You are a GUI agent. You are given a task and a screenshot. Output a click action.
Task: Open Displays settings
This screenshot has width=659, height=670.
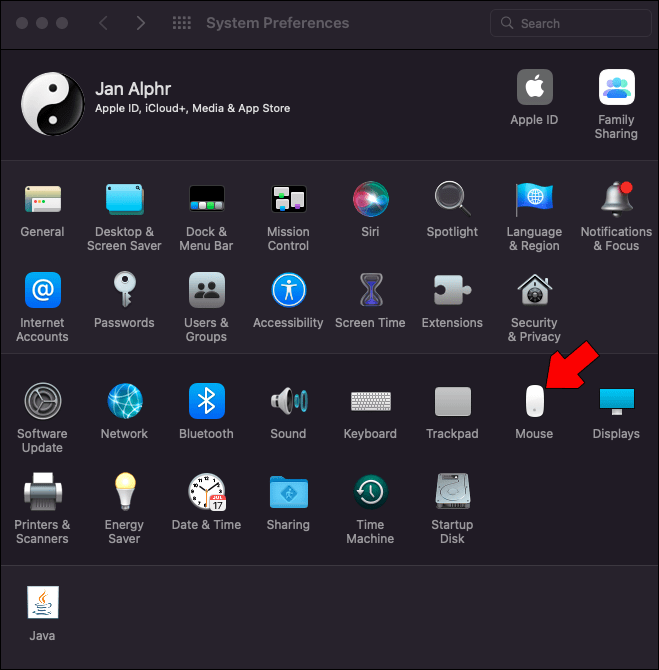pyautogui.click(x=616, y=401)
